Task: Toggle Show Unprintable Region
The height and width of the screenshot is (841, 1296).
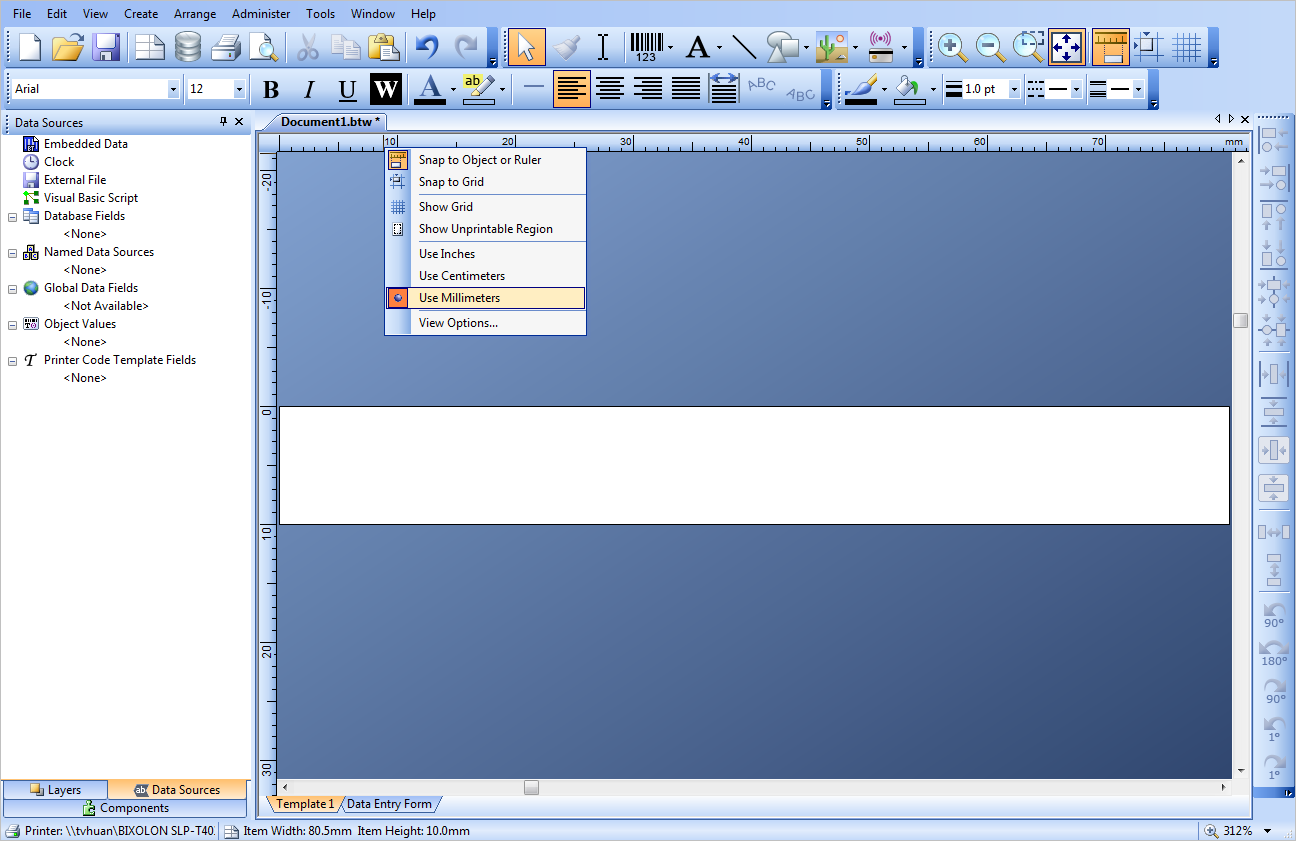Action: click(486, 229)
